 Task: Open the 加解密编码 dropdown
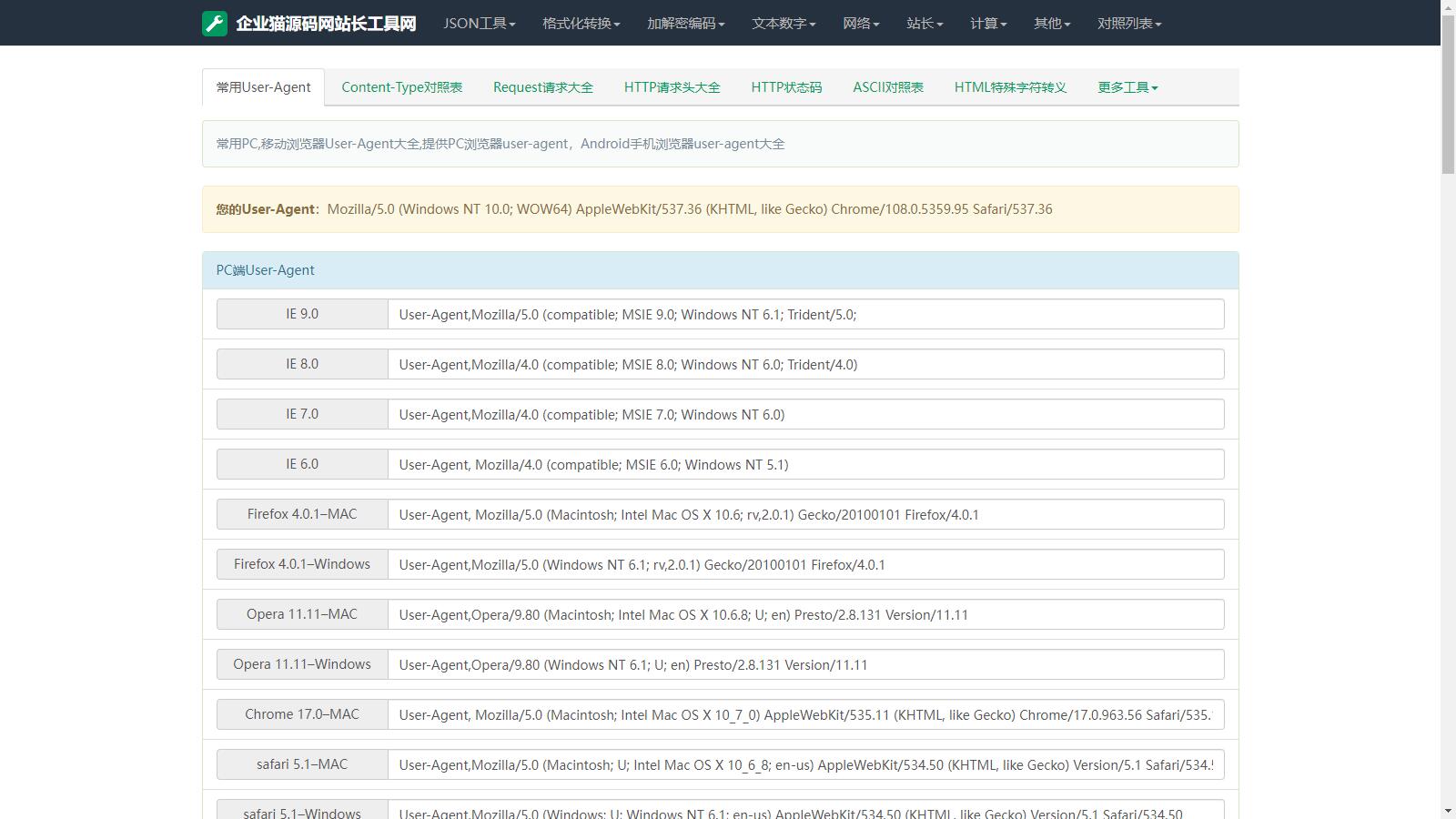pos(685,24)
